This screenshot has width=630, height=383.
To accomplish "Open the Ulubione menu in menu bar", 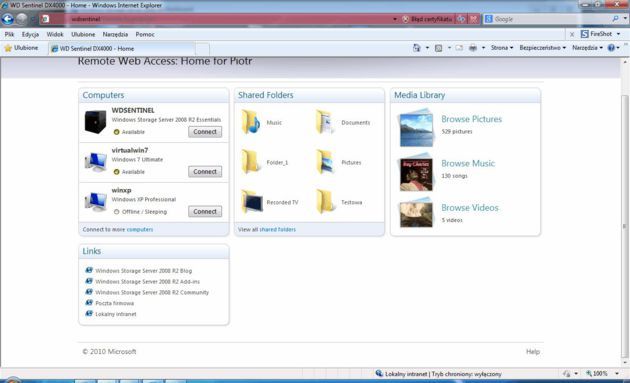I will point(83,35).
